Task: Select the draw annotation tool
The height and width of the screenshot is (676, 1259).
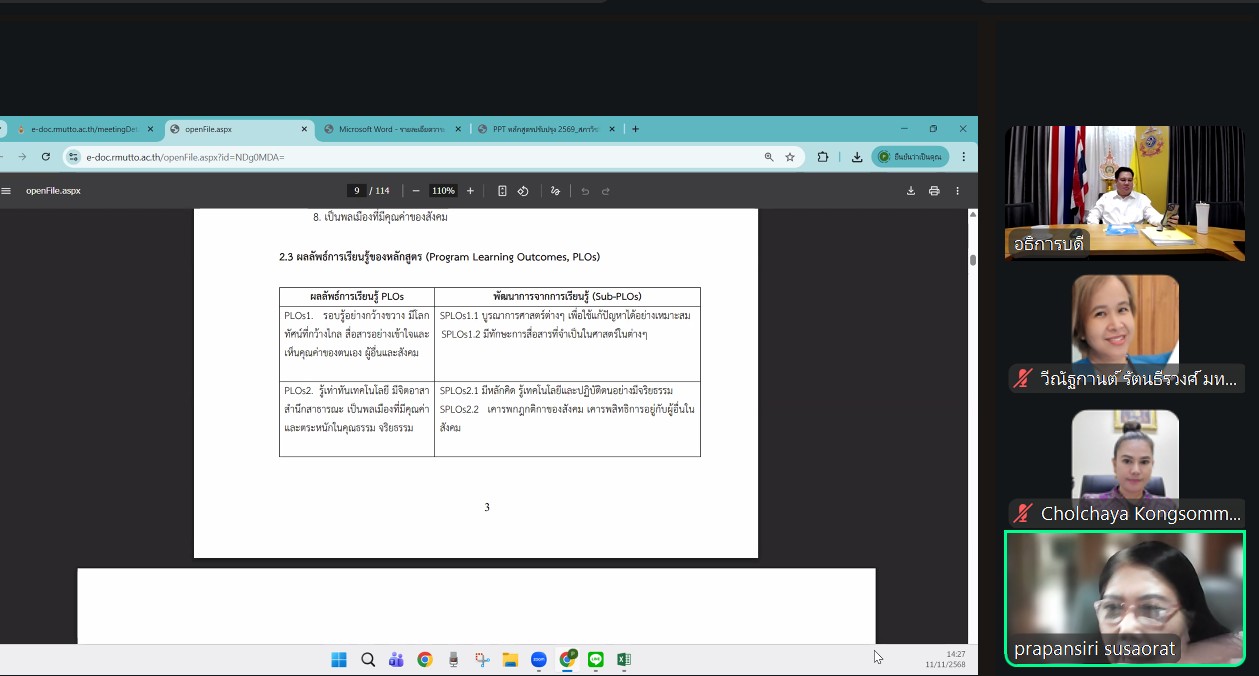Action: [555, 191]
